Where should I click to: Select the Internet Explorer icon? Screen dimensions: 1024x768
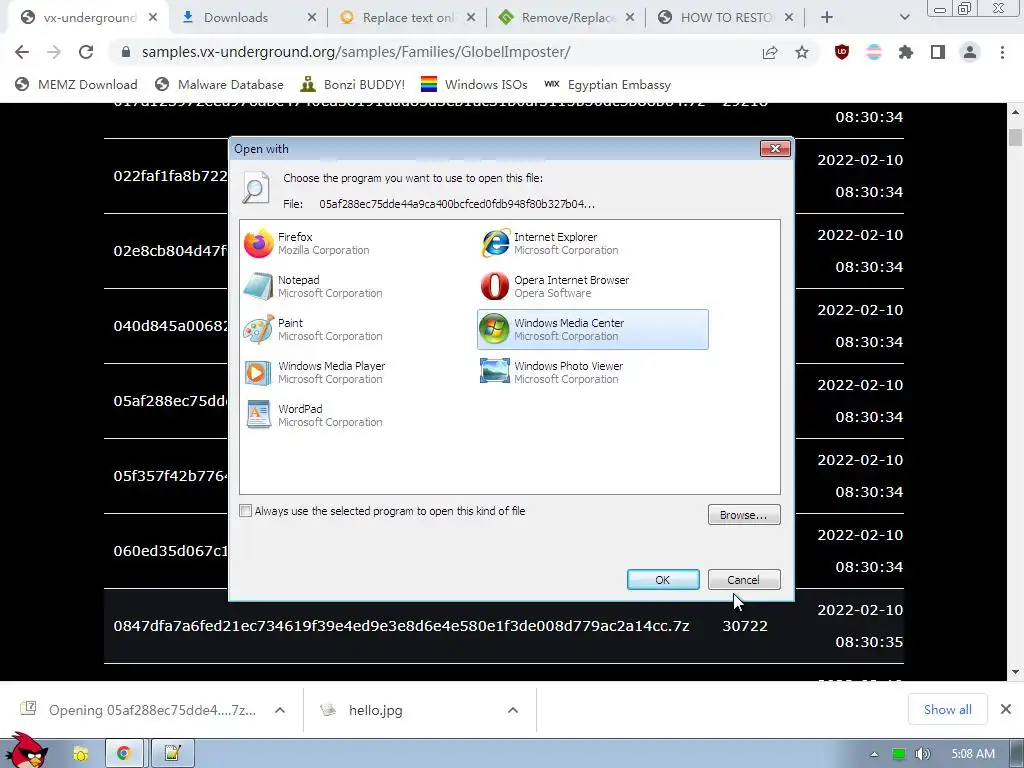point(494,244)
